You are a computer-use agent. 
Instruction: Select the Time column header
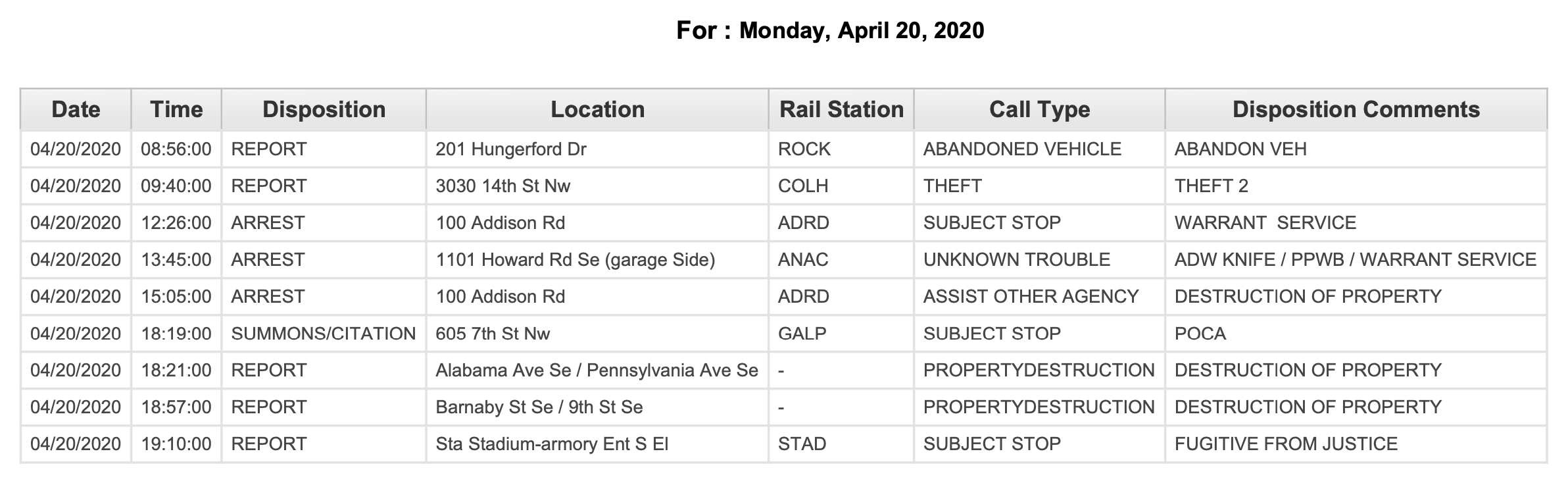point(176,109)
